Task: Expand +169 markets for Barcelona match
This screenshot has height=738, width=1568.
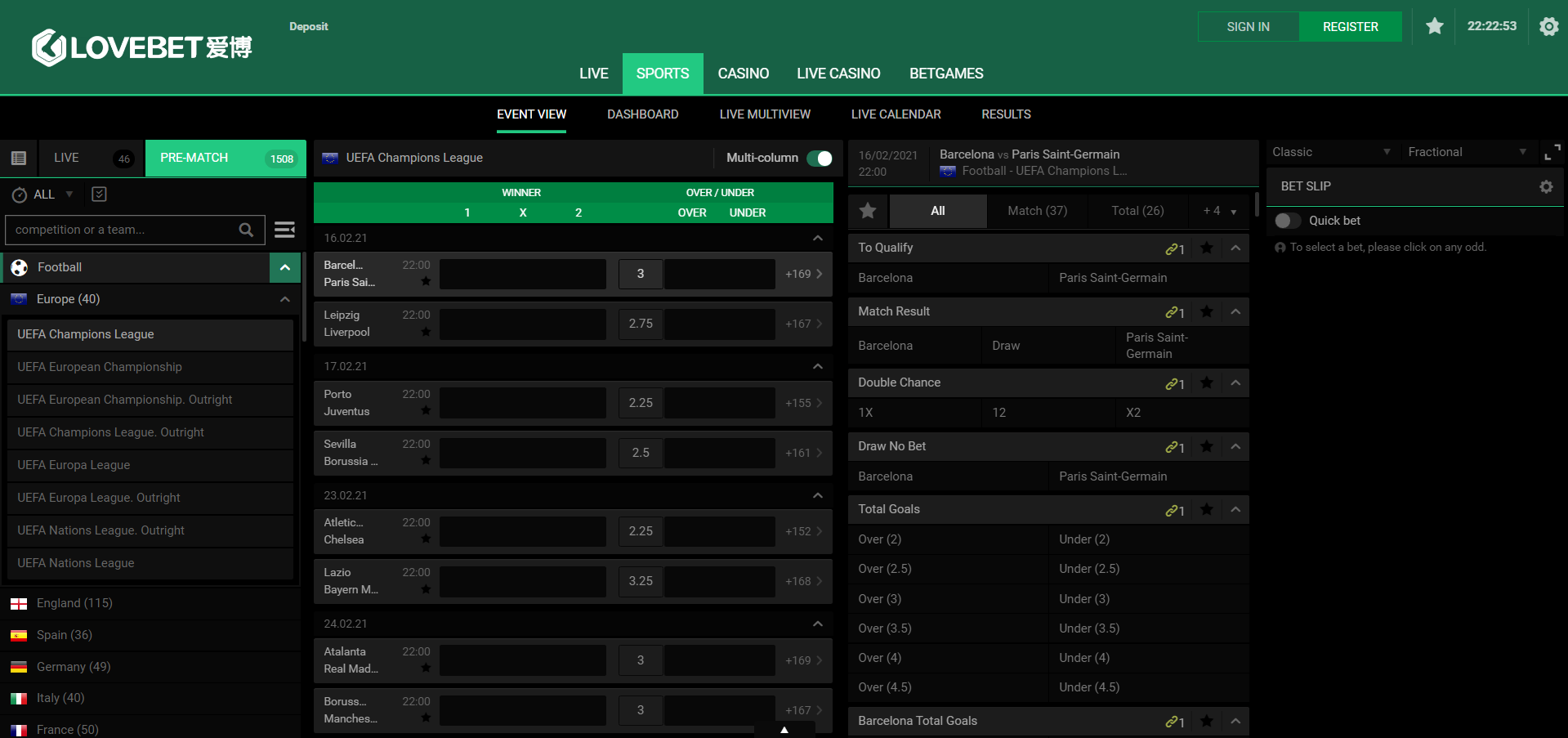Action: 804,274
